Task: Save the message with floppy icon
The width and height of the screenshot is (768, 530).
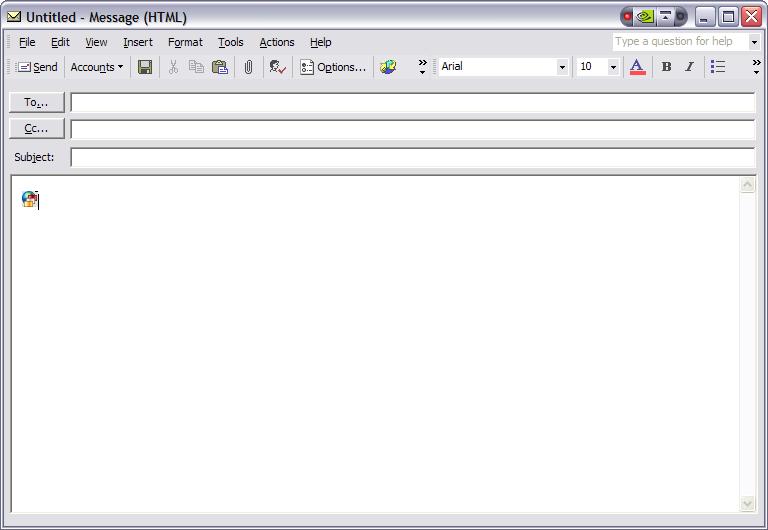Action: [x=144, y=67]
